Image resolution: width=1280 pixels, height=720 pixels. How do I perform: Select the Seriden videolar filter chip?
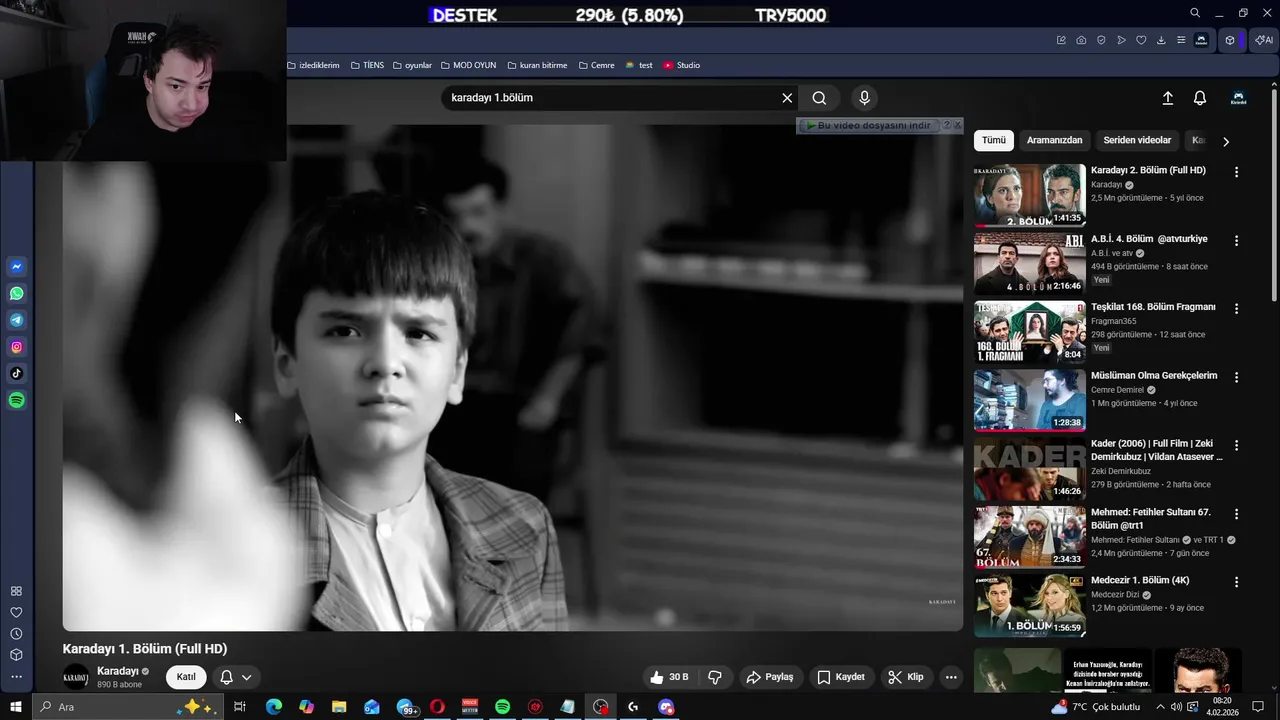coord(1137,140)
